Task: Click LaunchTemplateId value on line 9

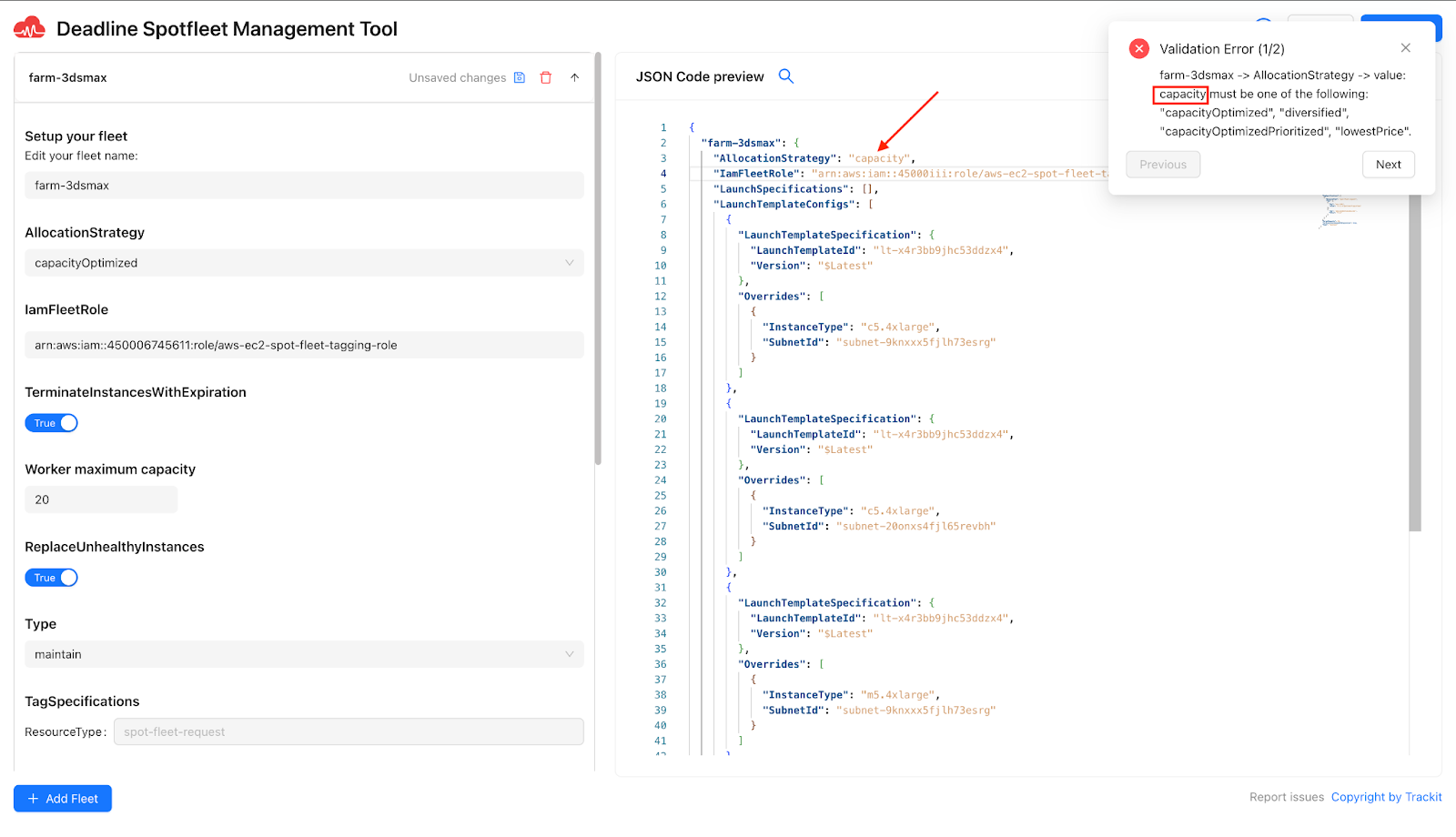Action: click(x=940, y=250)
